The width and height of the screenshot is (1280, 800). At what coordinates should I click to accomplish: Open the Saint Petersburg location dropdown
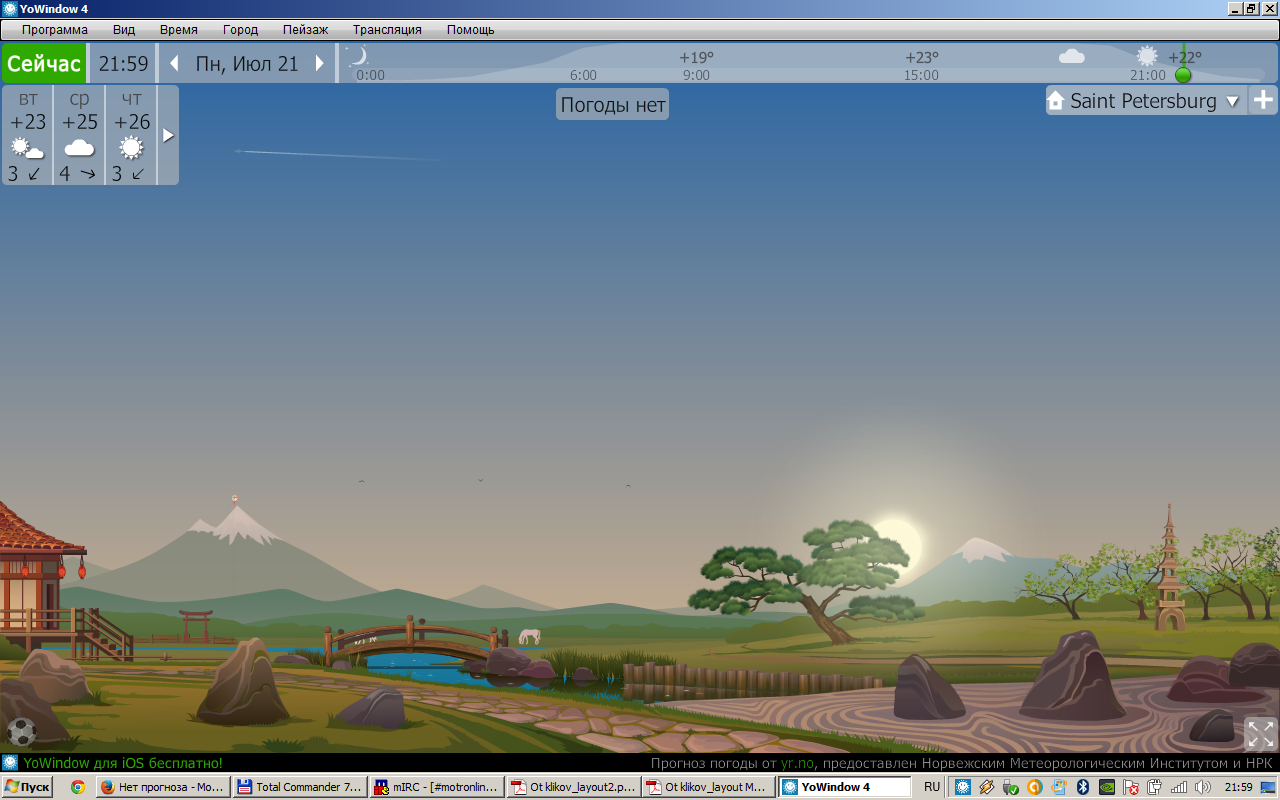tap(1232, 101)
